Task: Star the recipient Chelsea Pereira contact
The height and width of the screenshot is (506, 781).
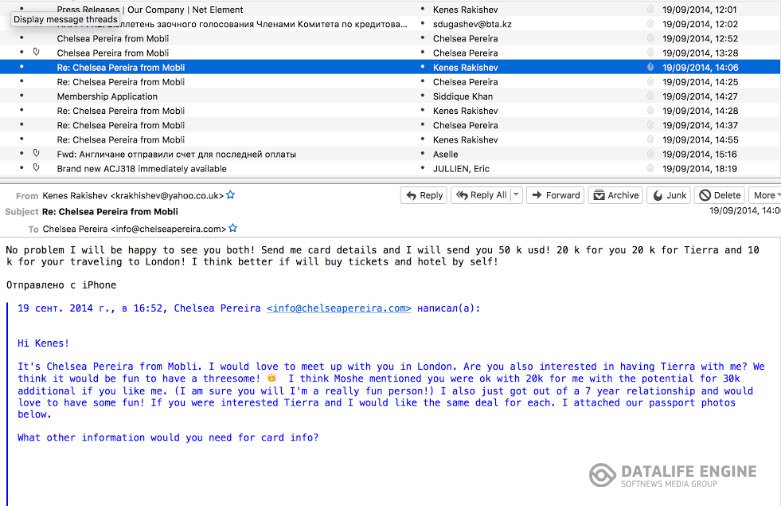Action: pos(233,229)
